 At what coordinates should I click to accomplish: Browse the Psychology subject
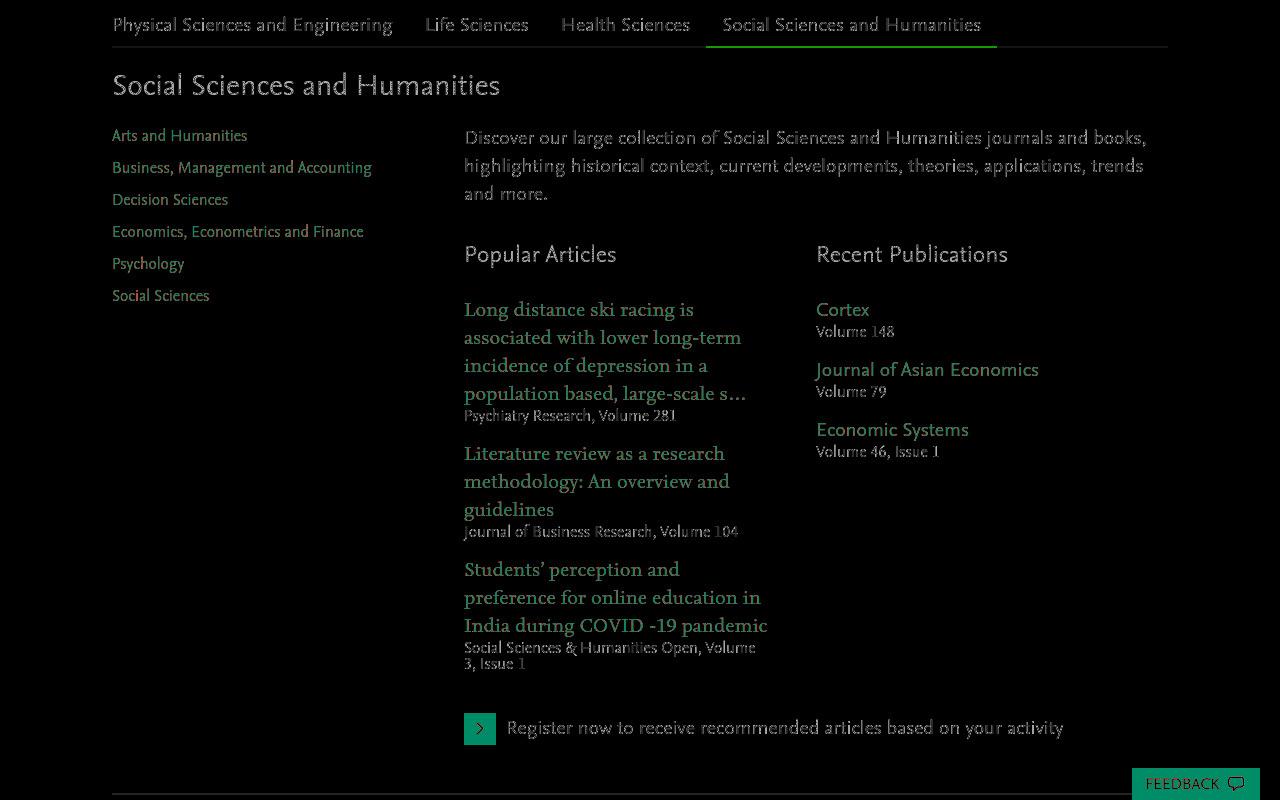click(148, 264)
